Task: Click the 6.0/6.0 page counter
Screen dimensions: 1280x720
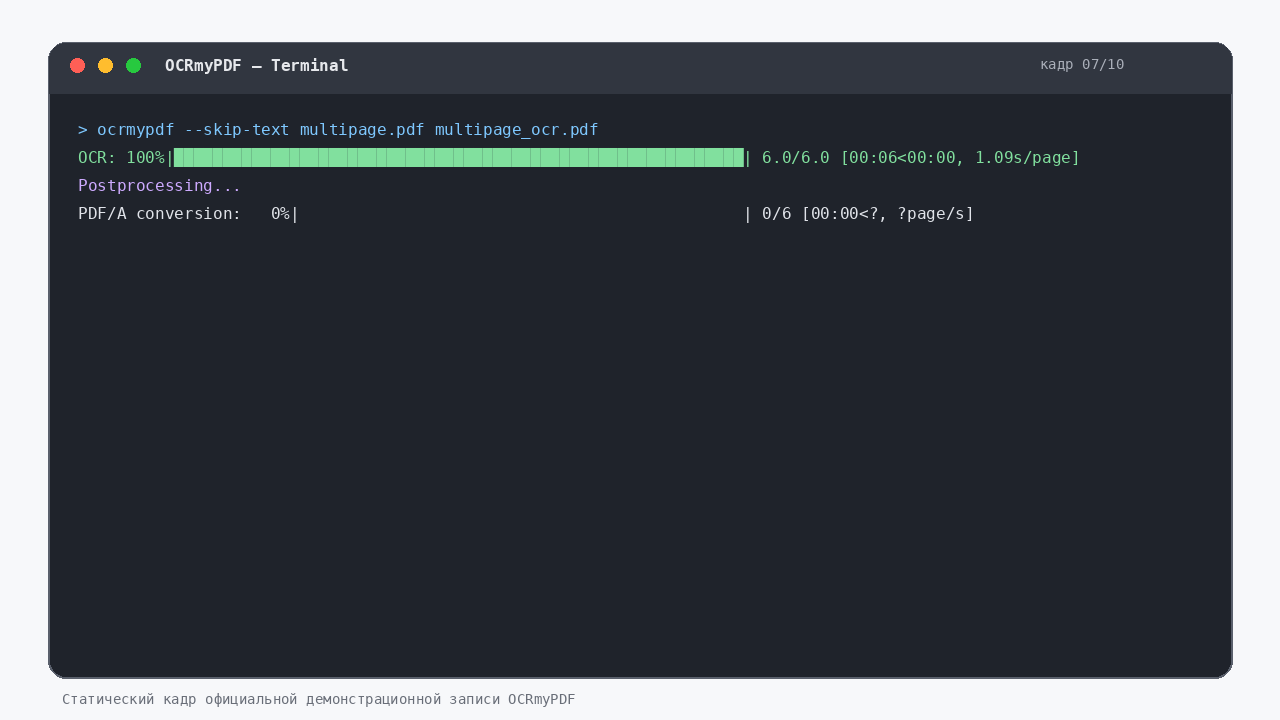Action: (796, 158)
